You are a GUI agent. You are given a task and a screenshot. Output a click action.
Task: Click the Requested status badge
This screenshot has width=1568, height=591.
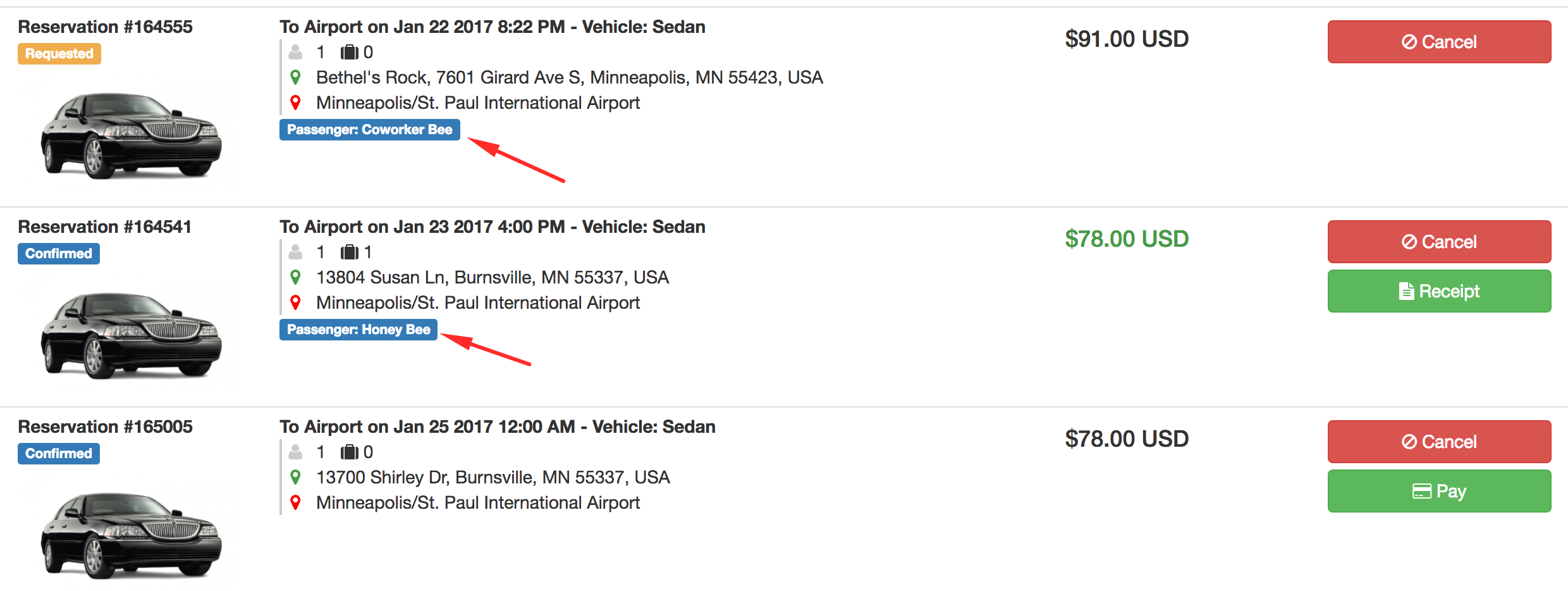59,54
